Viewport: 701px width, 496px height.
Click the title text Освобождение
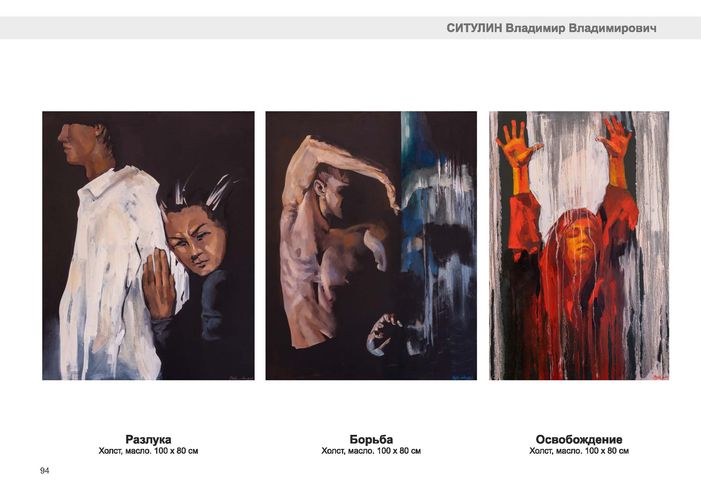coord(579,439)
